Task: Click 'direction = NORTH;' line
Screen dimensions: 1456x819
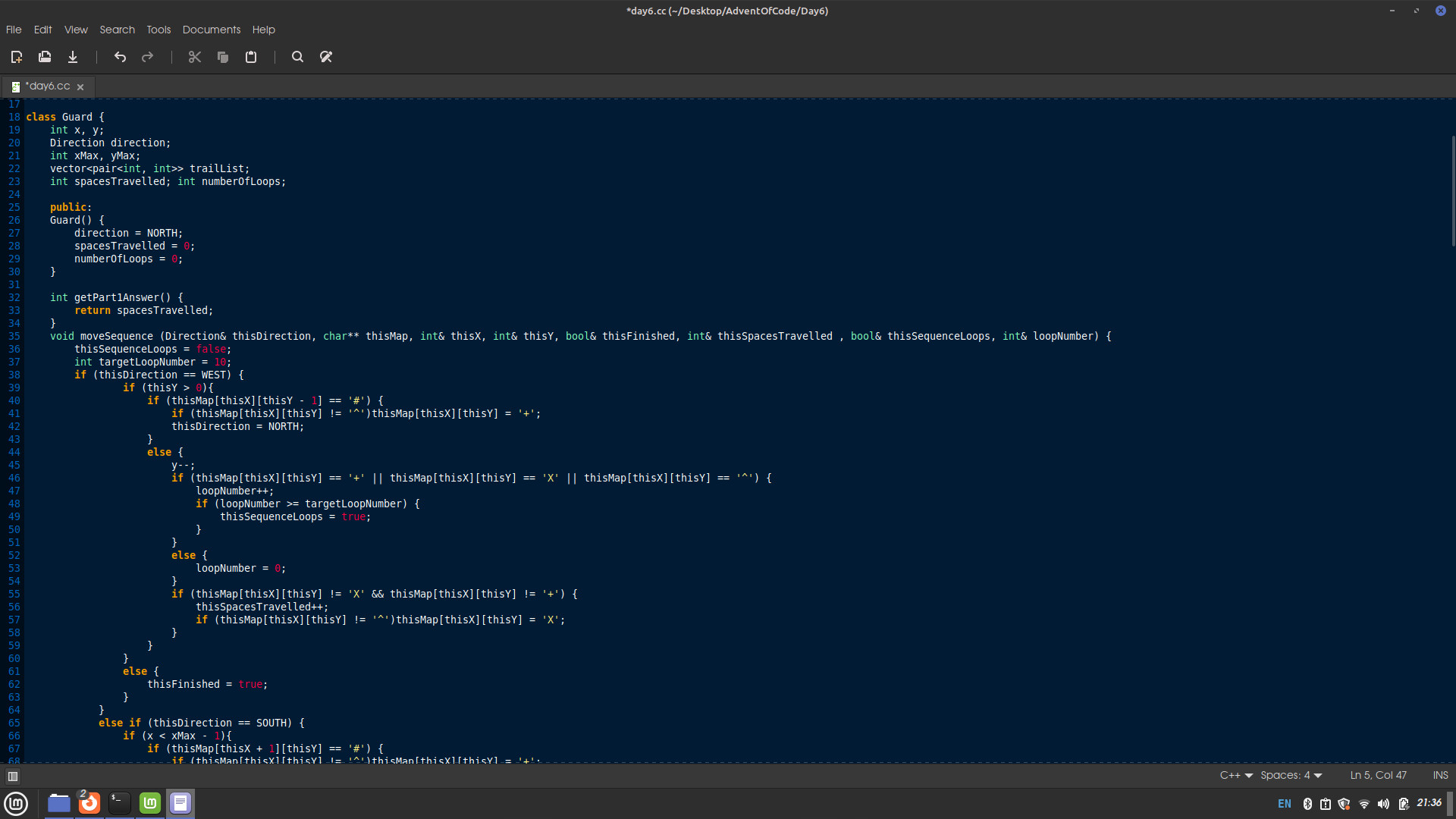Action: (129, 233)
